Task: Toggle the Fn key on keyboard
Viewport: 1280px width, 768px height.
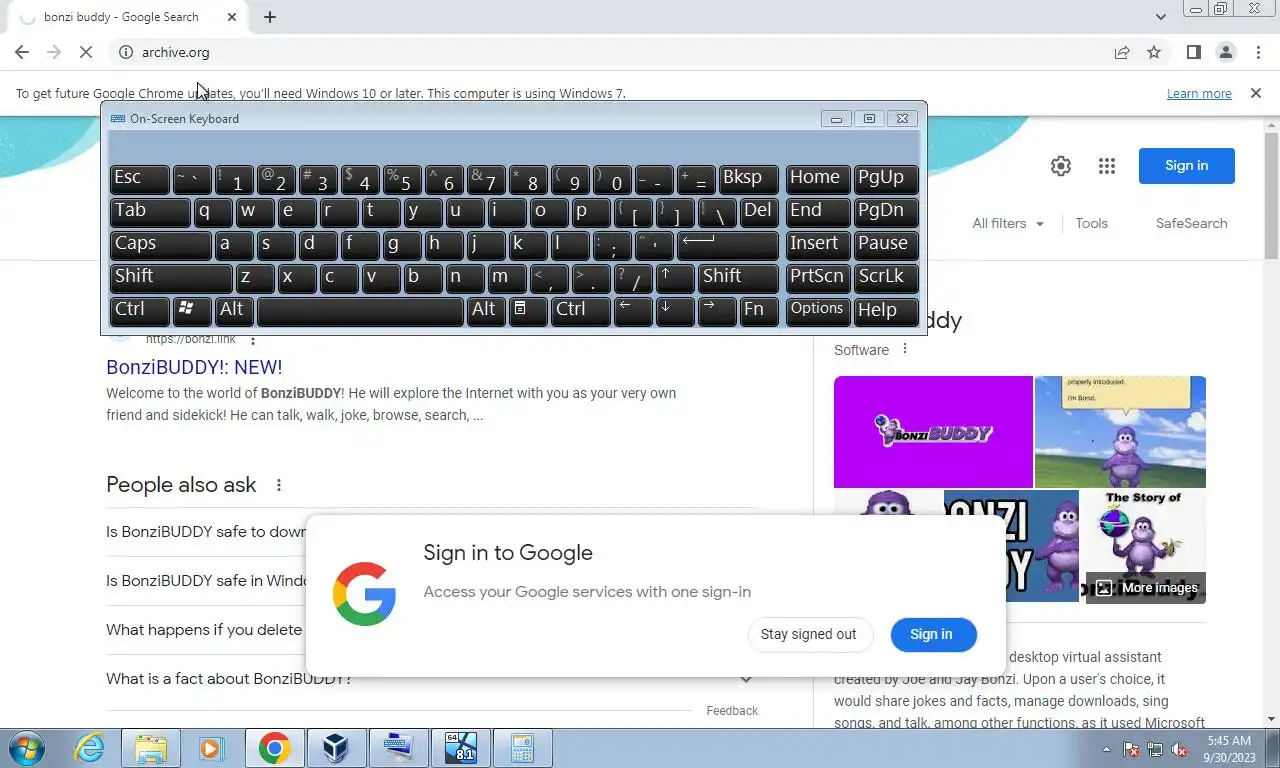Action: pyautogui.click(x=759, y=311)
